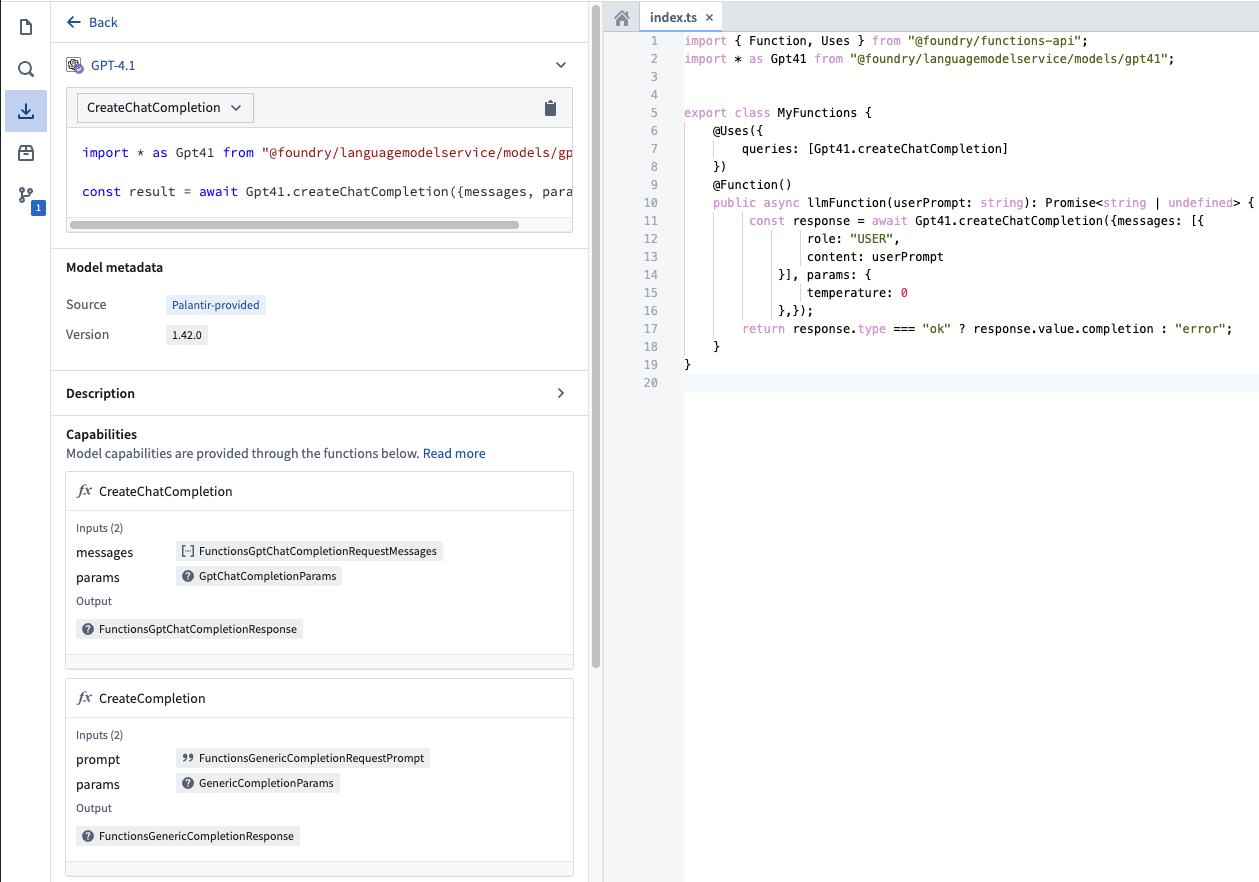Image resolution: width=1259 pixels, height=882 pixels.
Task: Click the back arrow icon
Action: 74,22
